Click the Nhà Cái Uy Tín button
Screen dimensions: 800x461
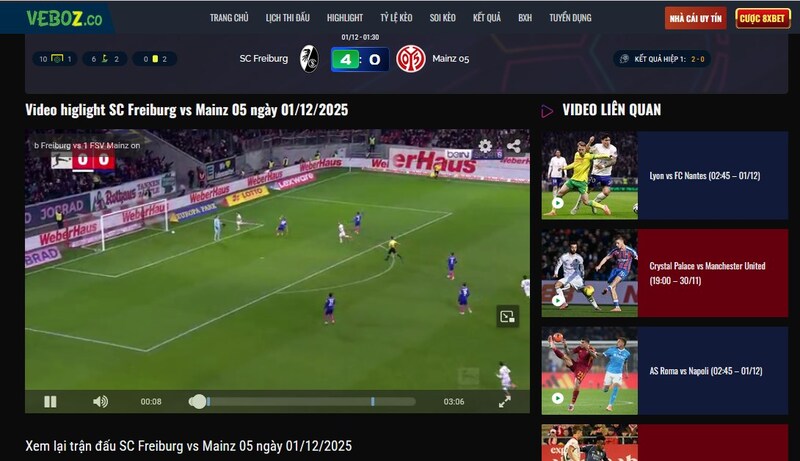pos(696,18)
